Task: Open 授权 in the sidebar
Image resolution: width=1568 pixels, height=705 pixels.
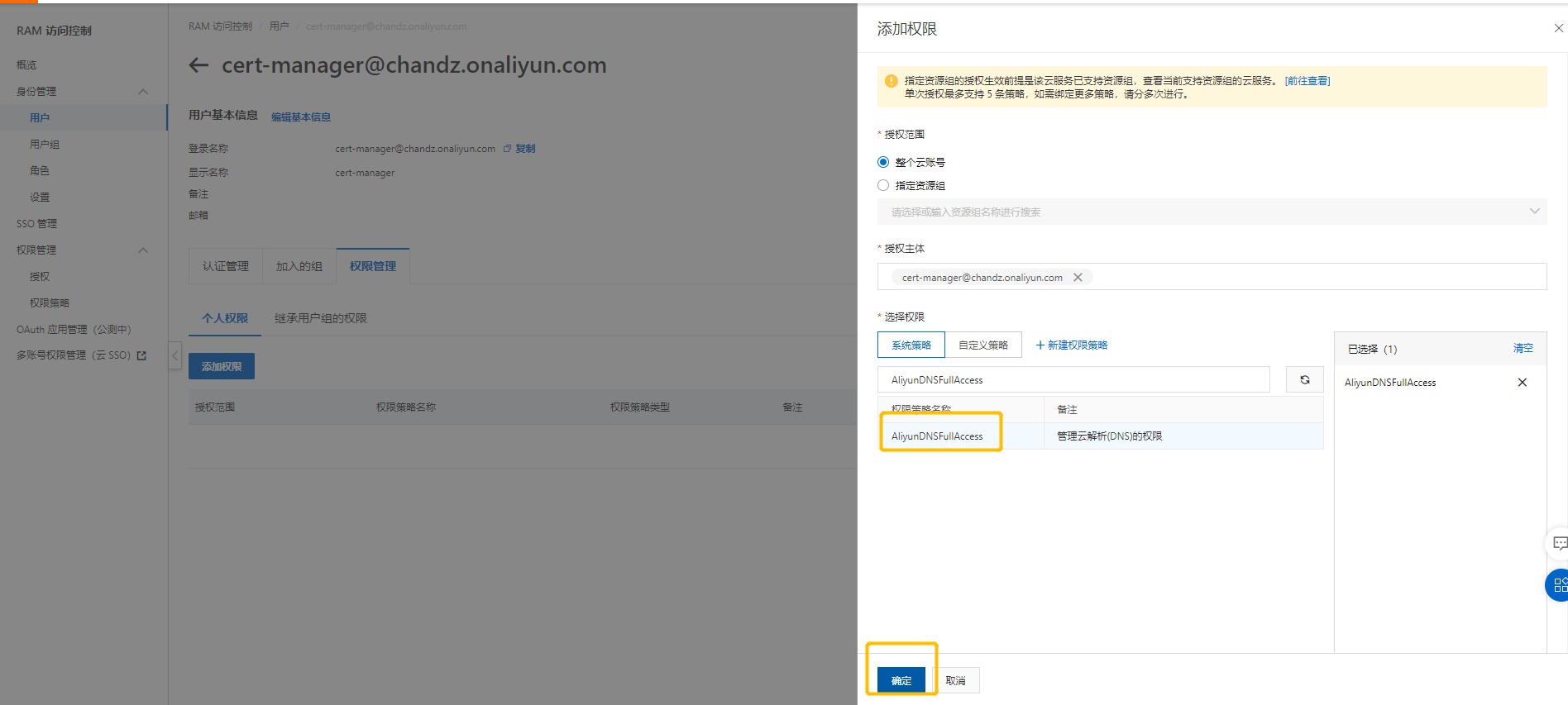Action: coord(40,276)
